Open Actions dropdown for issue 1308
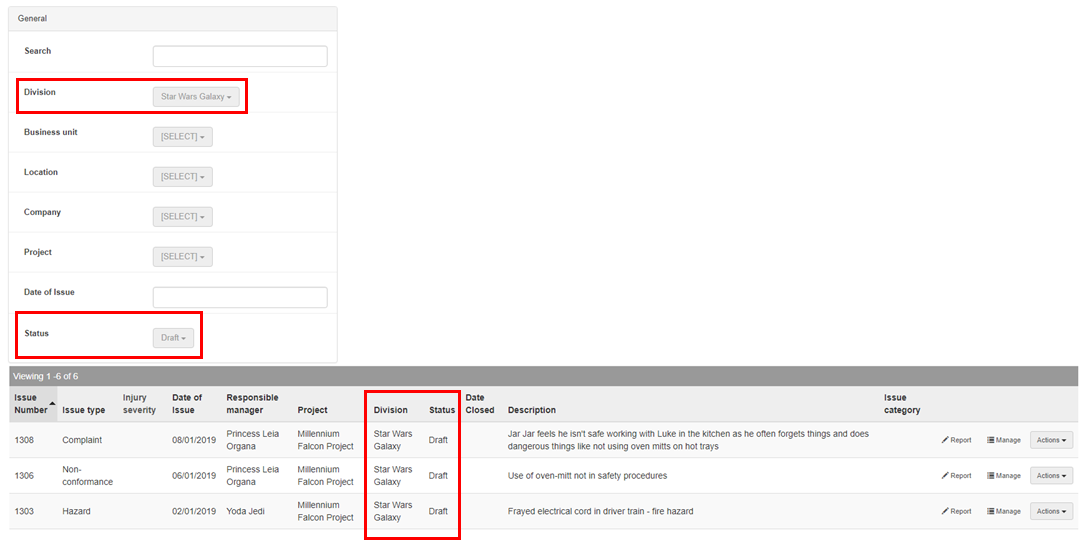The image size is (1087, 540). [1051, 440]
